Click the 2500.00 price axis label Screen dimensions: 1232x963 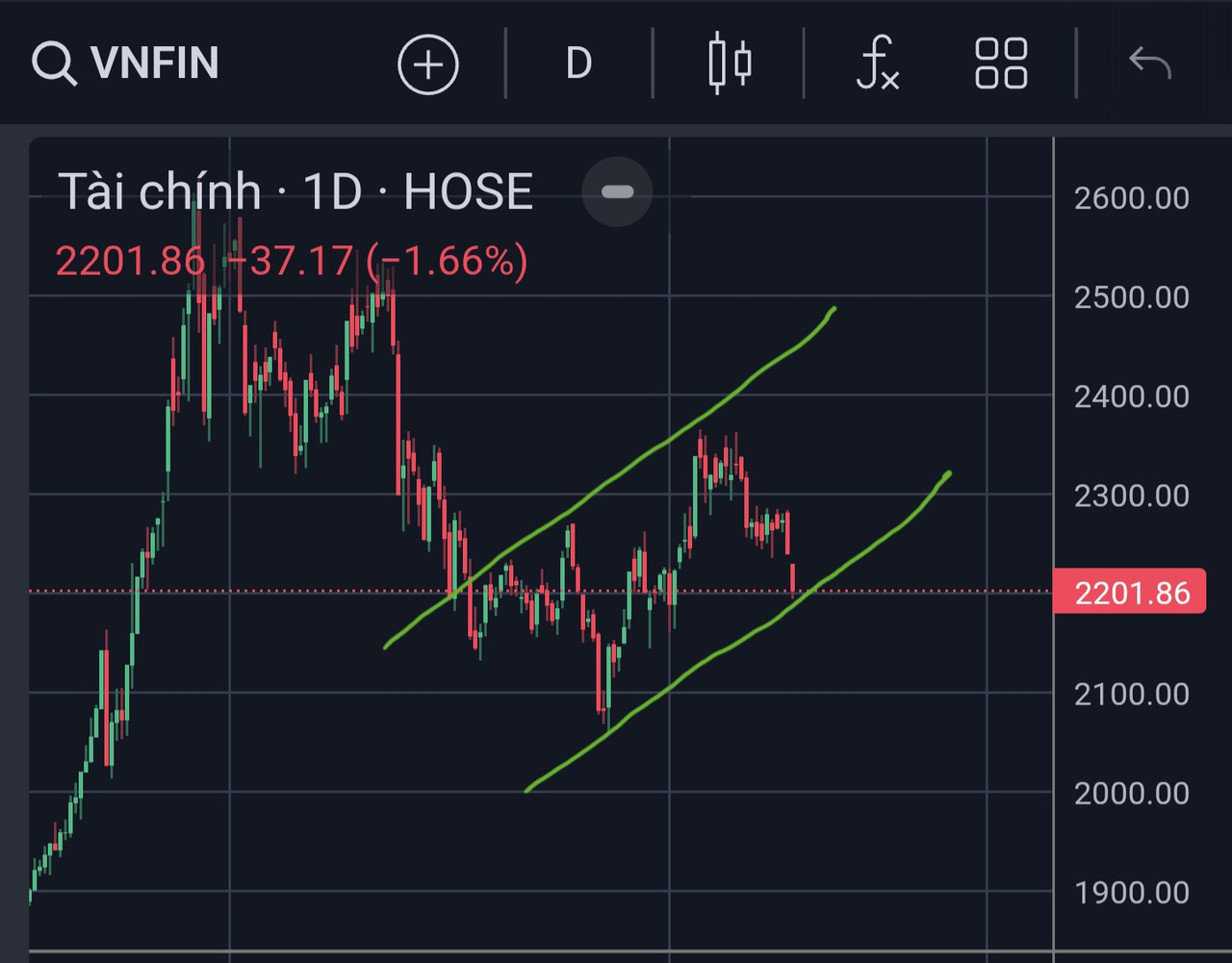[x=1132, y=297]
